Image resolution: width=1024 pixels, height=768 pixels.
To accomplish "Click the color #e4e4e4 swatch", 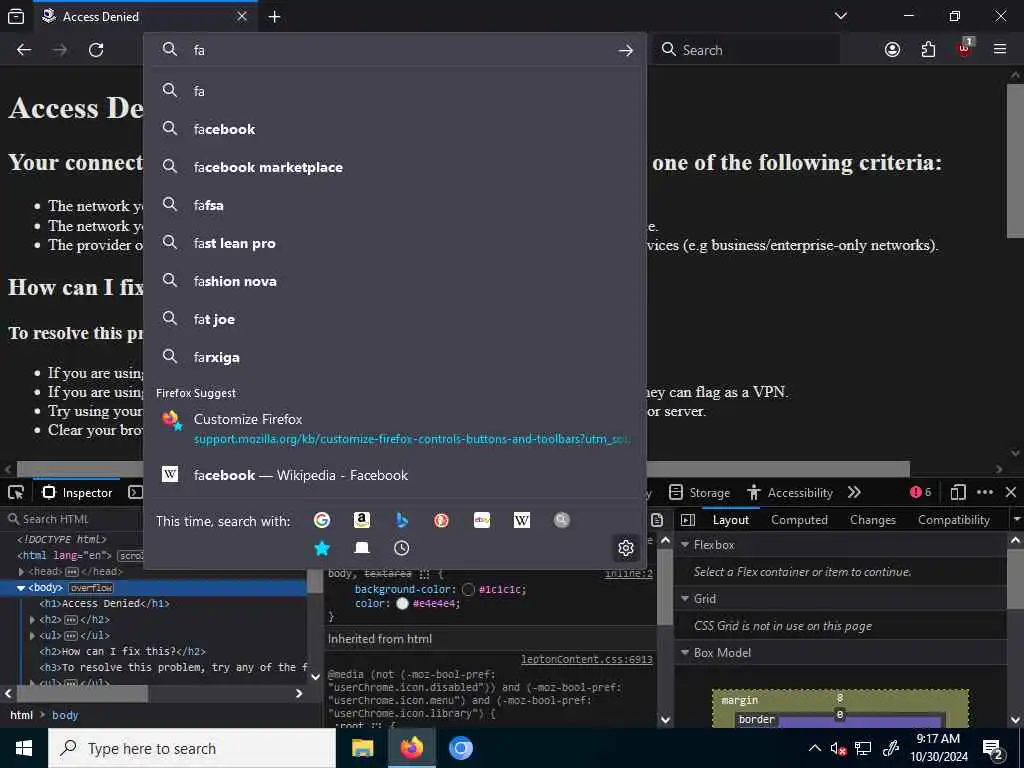I will coord(402,603).
